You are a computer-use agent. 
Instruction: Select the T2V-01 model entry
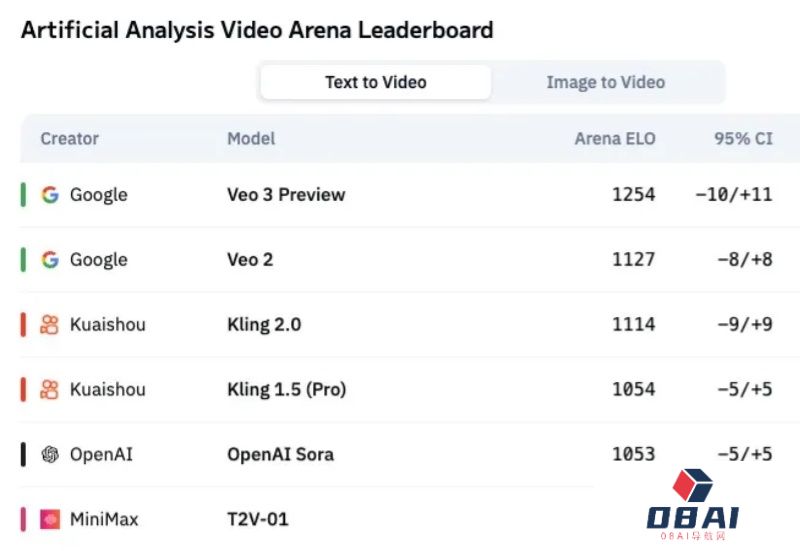point(258,519)
